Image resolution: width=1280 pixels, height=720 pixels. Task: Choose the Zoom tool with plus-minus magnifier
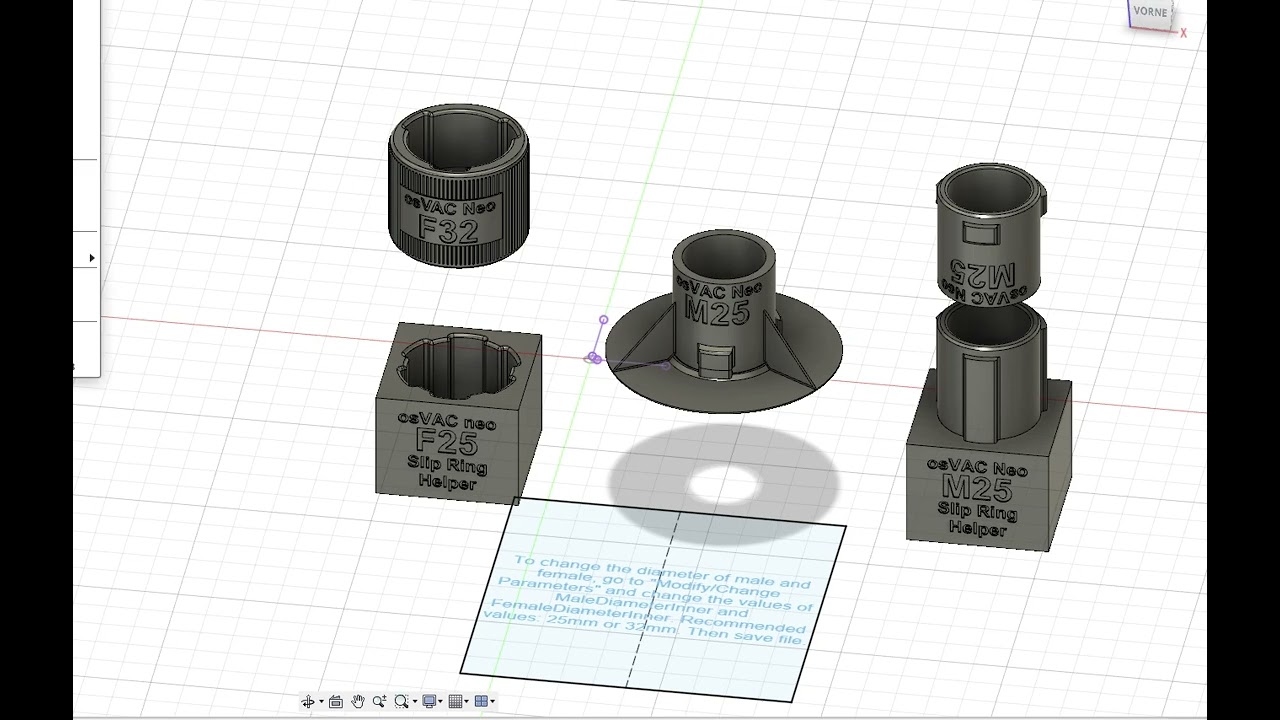[379, 701]
